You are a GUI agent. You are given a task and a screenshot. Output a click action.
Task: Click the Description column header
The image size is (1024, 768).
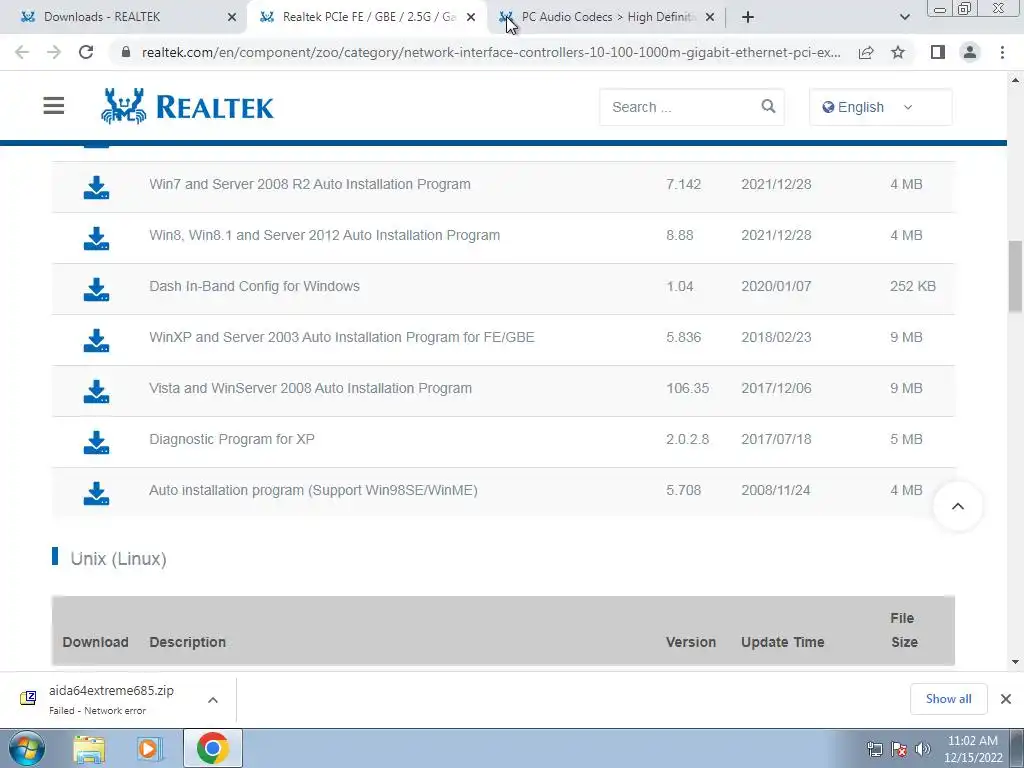click(x=187, y=642)
